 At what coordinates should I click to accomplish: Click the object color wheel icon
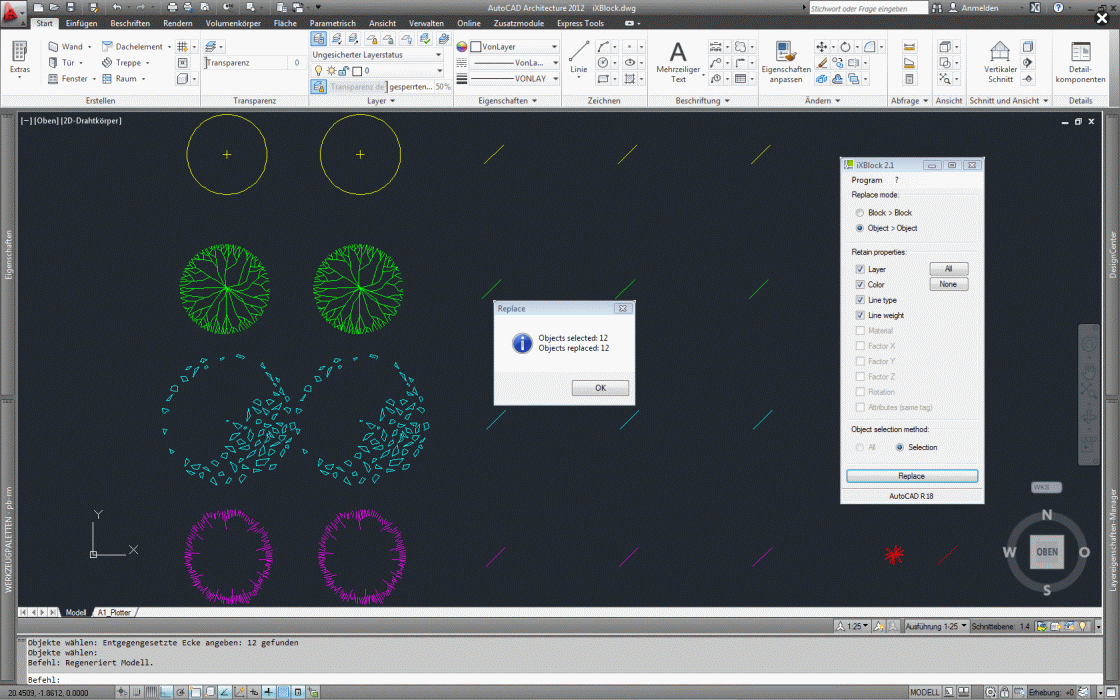[x=461, y=46]
